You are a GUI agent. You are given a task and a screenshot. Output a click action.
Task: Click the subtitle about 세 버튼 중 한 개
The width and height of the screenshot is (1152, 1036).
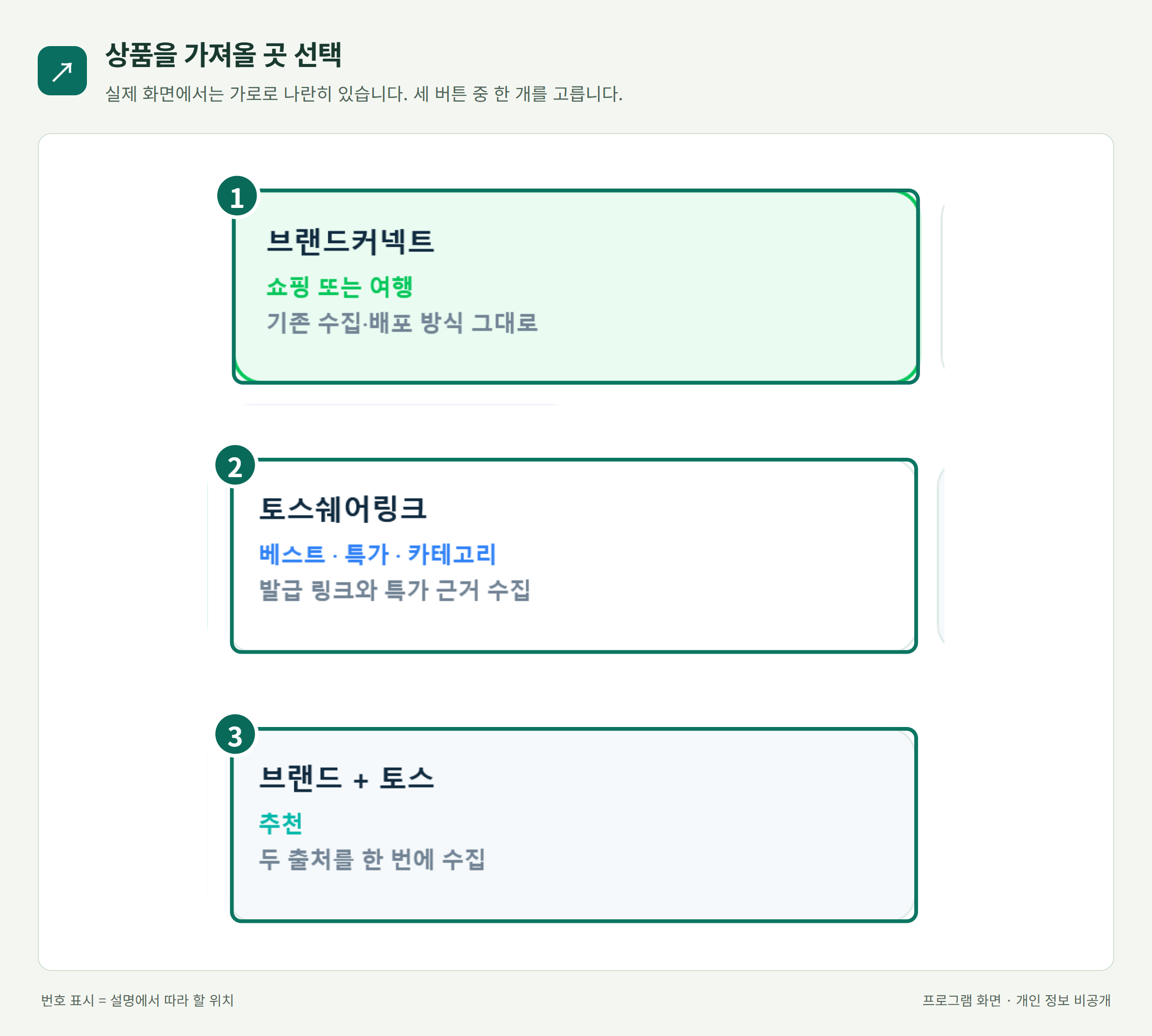click(x=364, y=94)
